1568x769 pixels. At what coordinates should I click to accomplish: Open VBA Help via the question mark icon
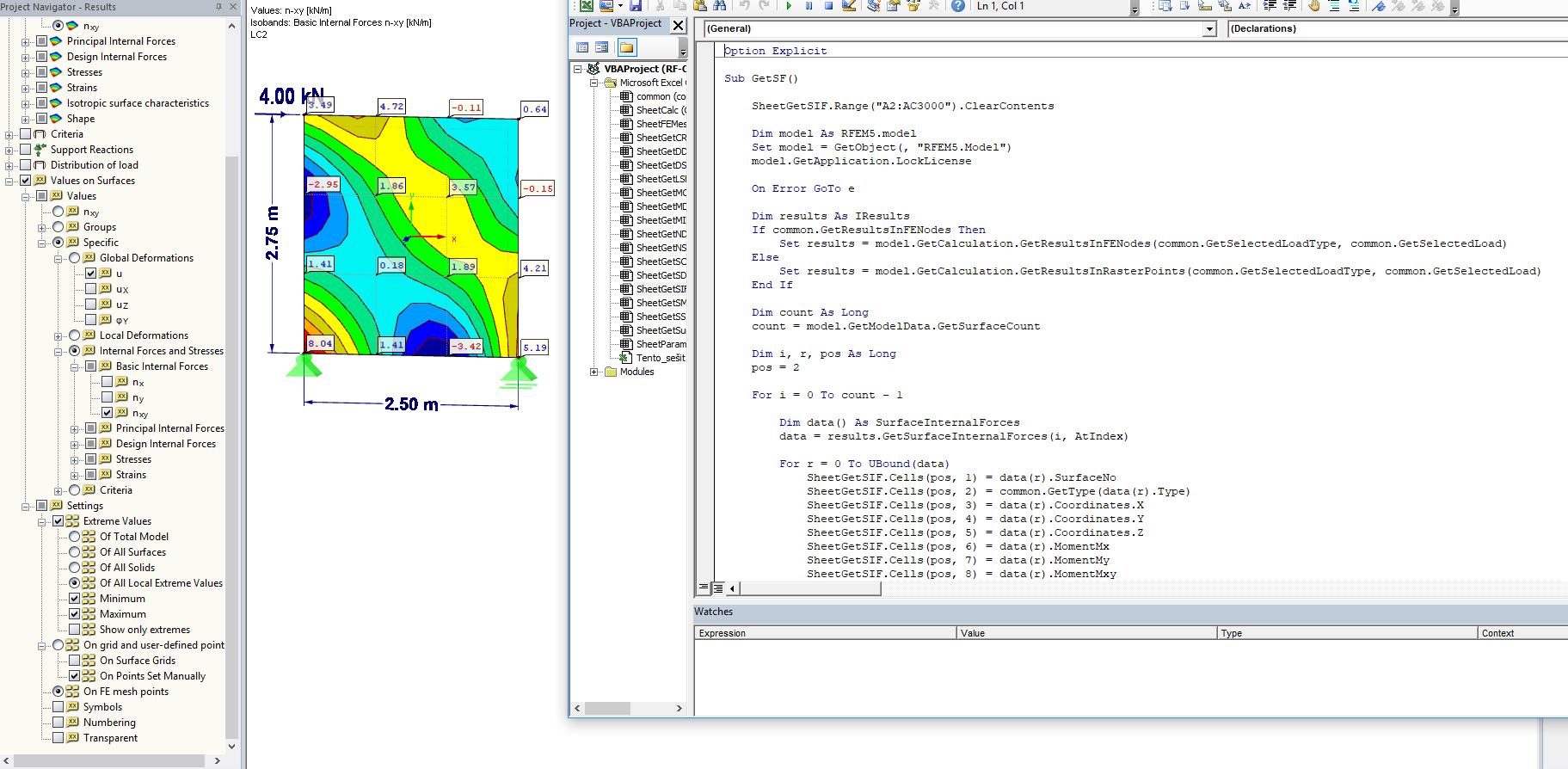[957, 5]
